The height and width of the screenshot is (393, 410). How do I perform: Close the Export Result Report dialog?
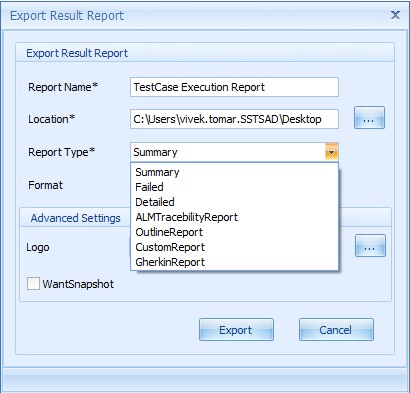point(395,15)
